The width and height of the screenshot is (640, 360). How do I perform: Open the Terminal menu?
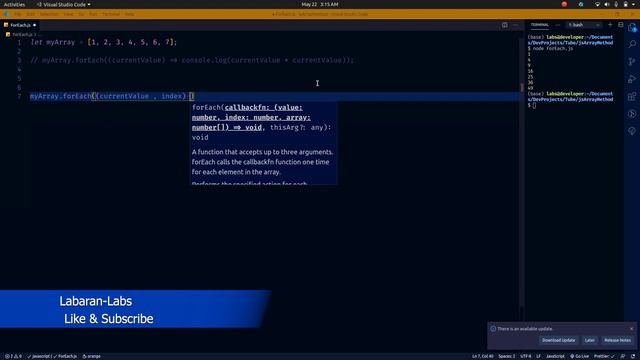(111, 14)
